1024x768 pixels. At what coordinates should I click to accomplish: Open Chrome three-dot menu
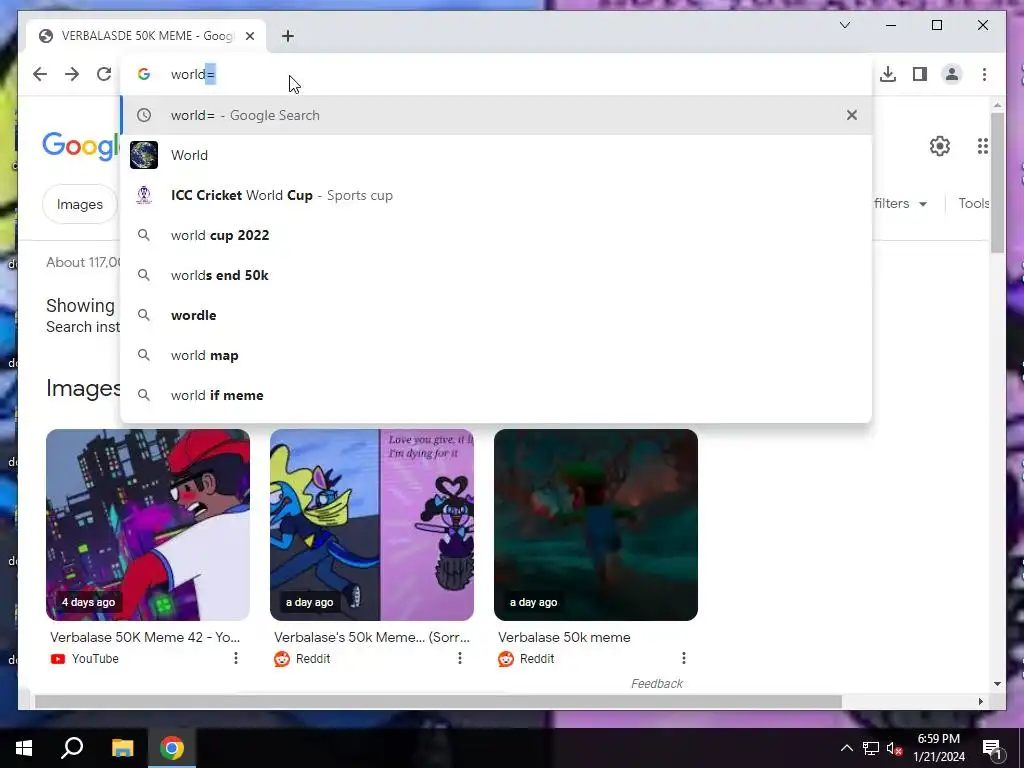(x=984, y=74)
